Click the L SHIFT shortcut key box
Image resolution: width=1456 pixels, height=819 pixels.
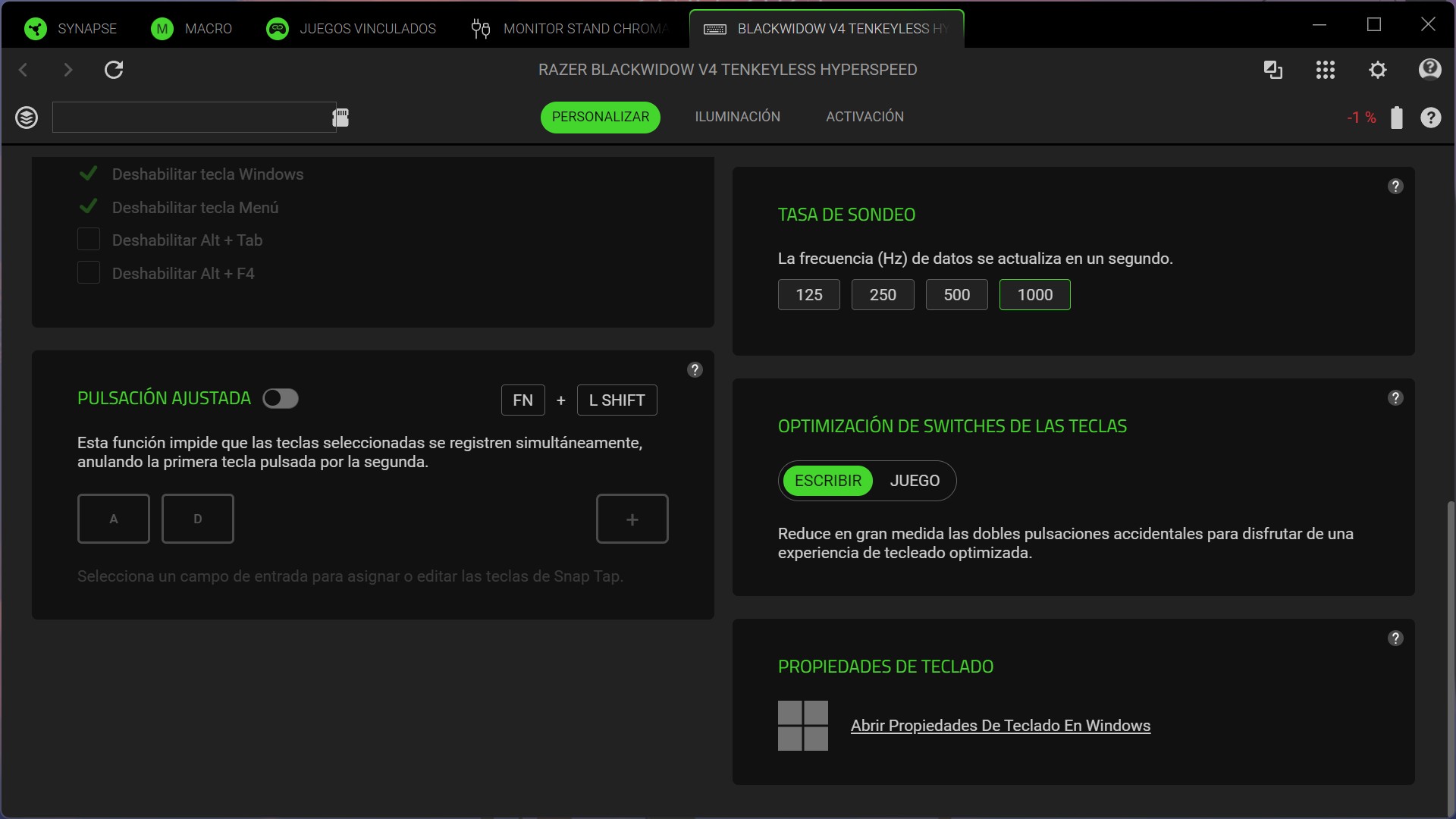click(x=617, y=400)
